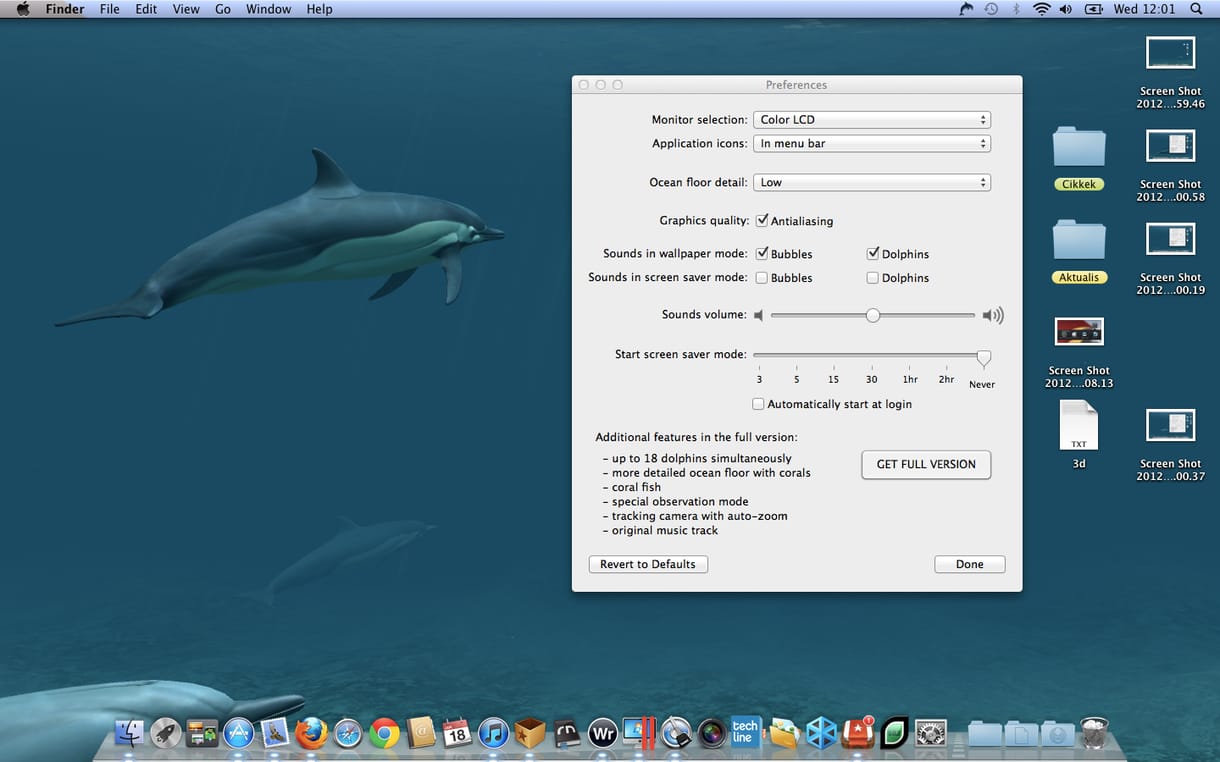Disable the Antialiasing checkbox
The height and width of the screenshot is (762, 1220).
point(762,220)
